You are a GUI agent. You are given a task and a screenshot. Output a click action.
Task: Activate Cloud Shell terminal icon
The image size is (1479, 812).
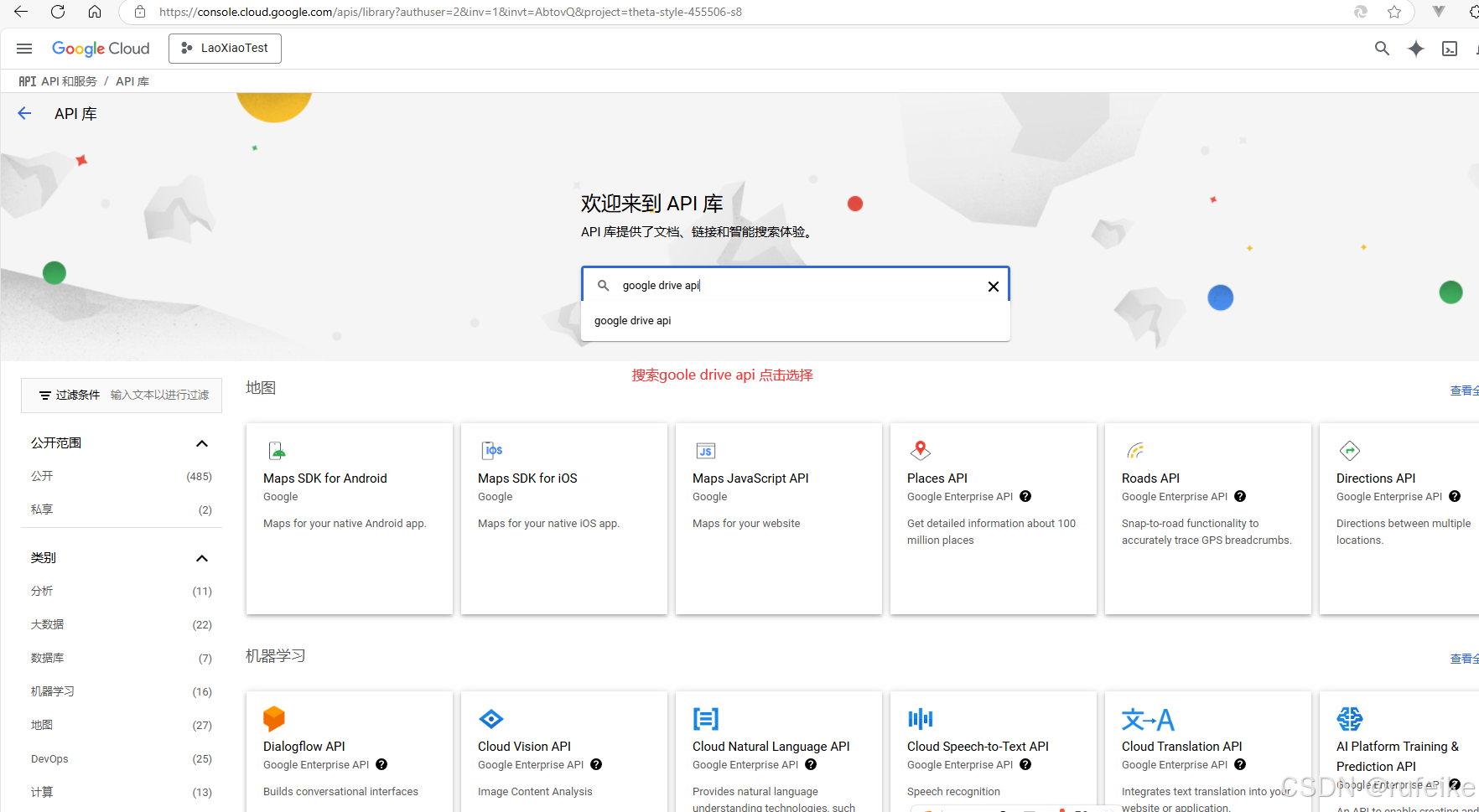click(1450, 49)
